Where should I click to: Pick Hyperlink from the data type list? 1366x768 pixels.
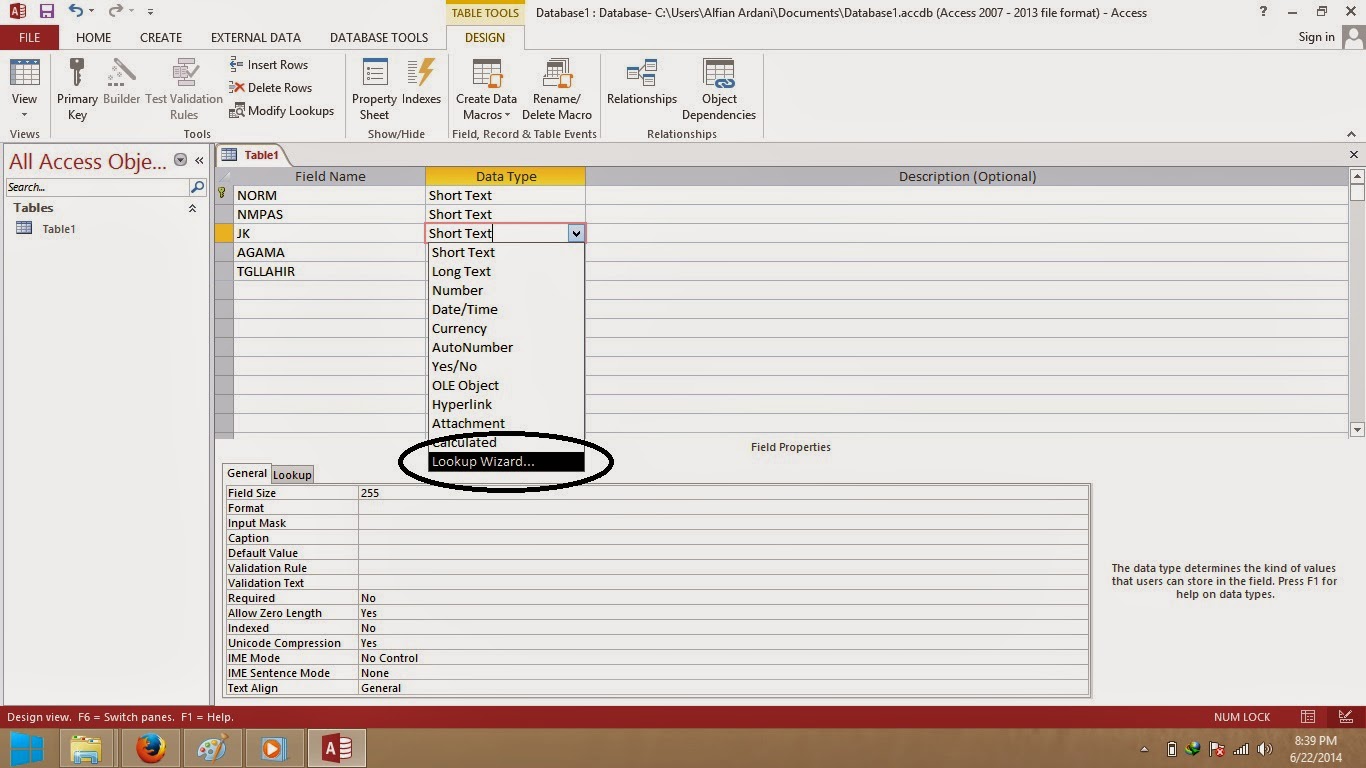pos(506,404)
